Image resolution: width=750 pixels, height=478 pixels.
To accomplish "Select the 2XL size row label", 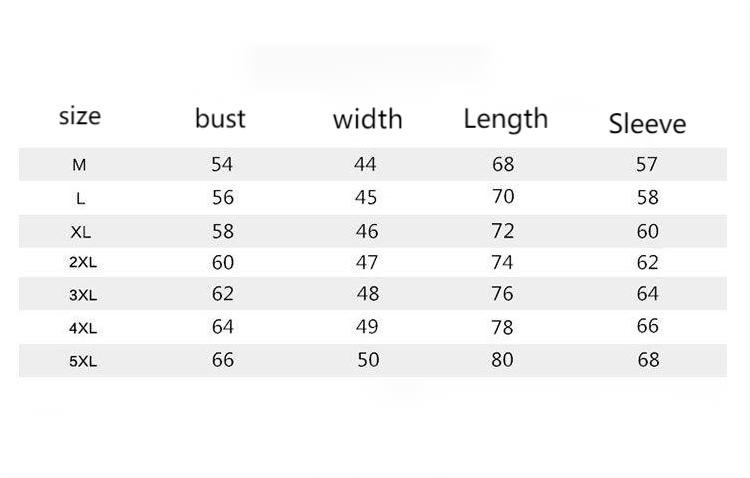I will click(x=82, y=263).
